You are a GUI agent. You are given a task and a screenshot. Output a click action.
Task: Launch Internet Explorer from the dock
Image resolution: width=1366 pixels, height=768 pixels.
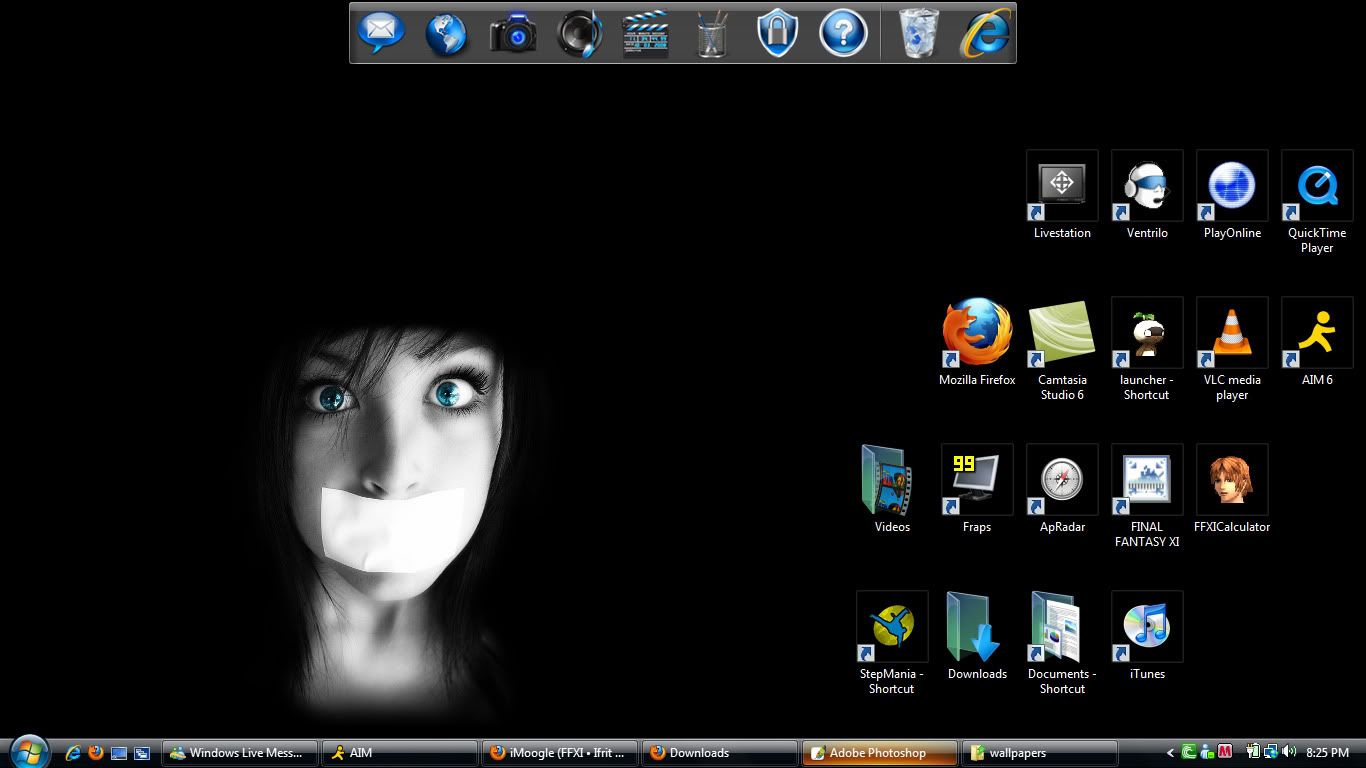[984, 34]
